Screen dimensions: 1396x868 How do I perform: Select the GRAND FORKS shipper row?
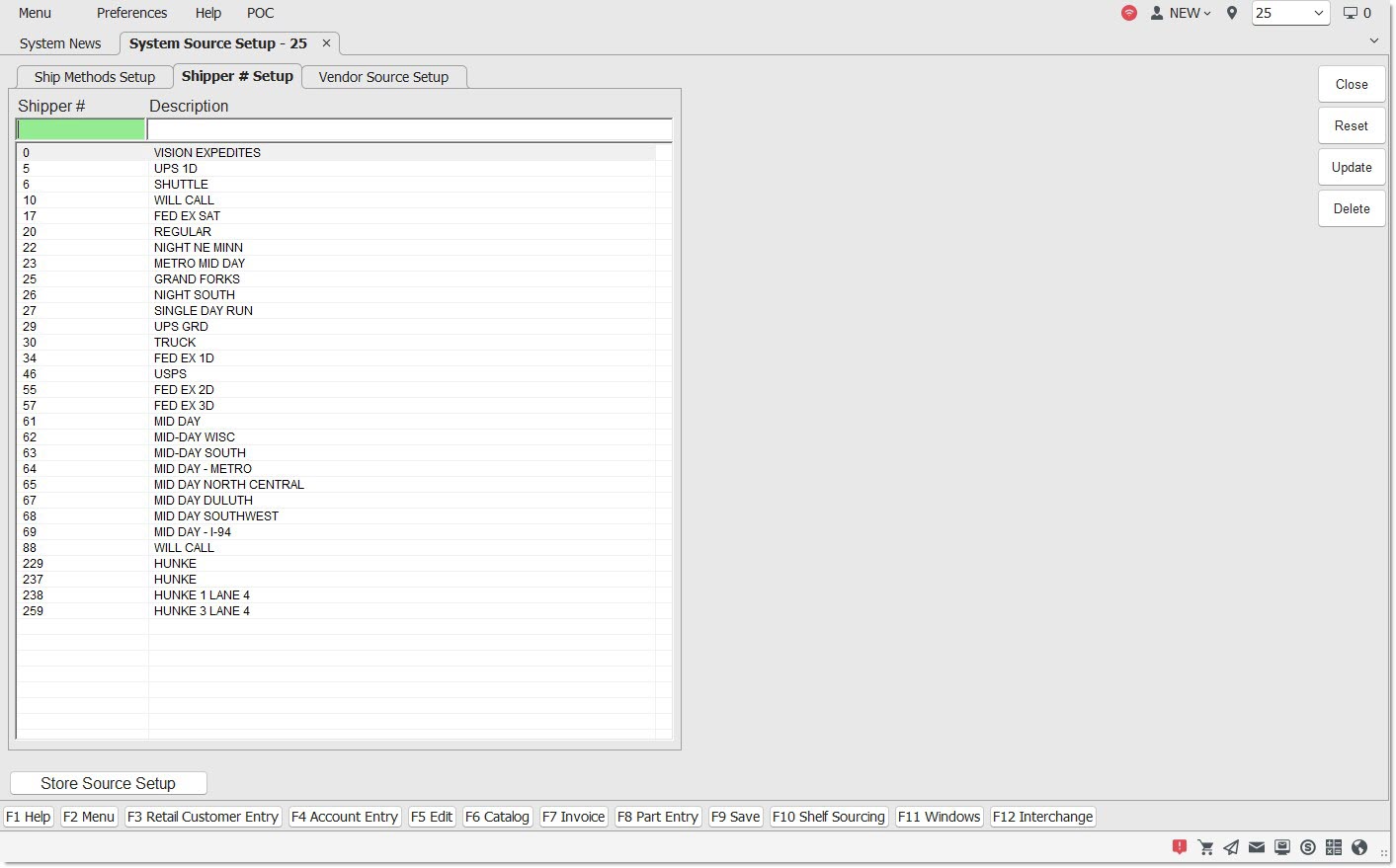[197, 279]
